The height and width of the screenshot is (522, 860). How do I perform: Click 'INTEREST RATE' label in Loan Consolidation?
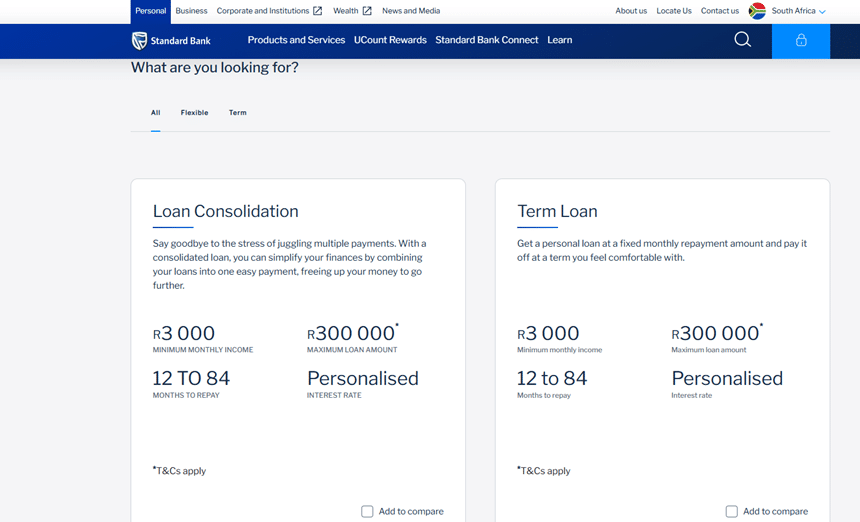334,395
